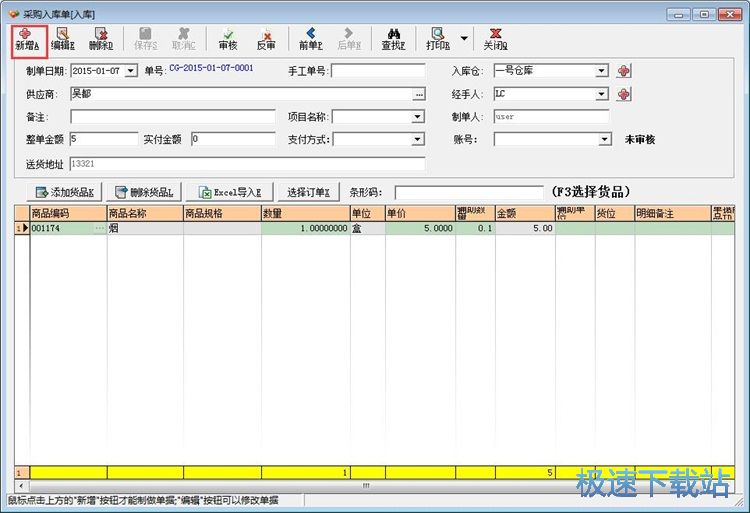Click the 商品名称 column header
This screenshot has width=750, height=513.
point(145,213)
